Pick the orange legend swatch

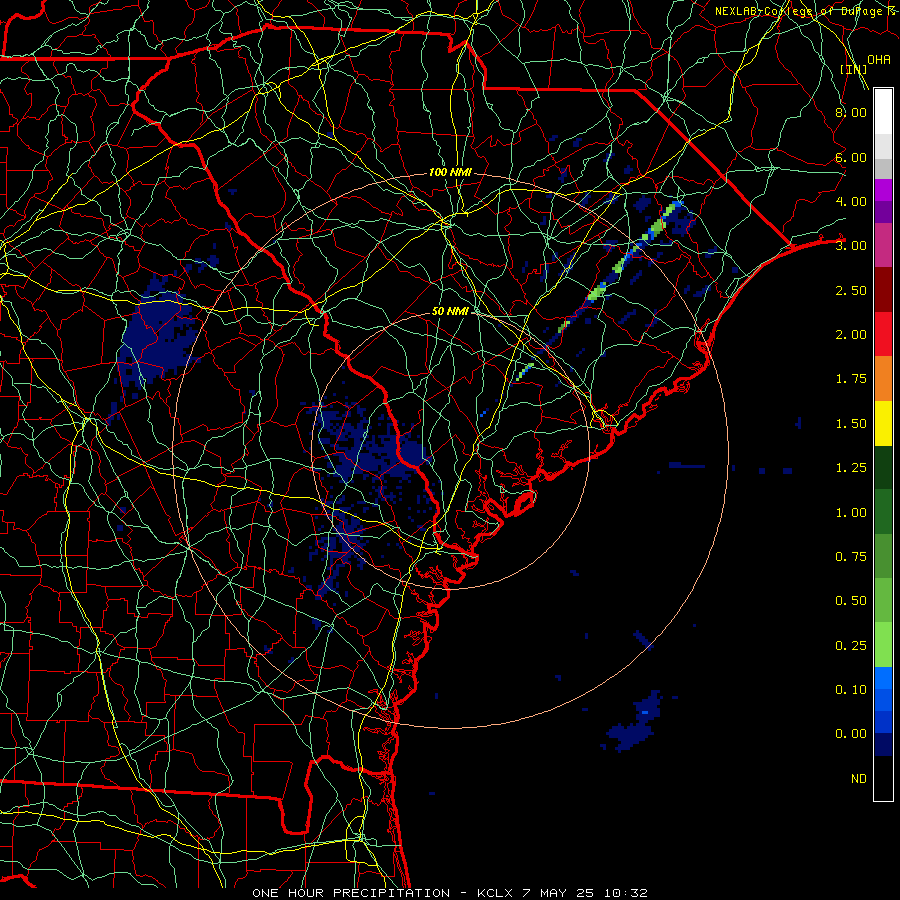click(x=883, y=379)
